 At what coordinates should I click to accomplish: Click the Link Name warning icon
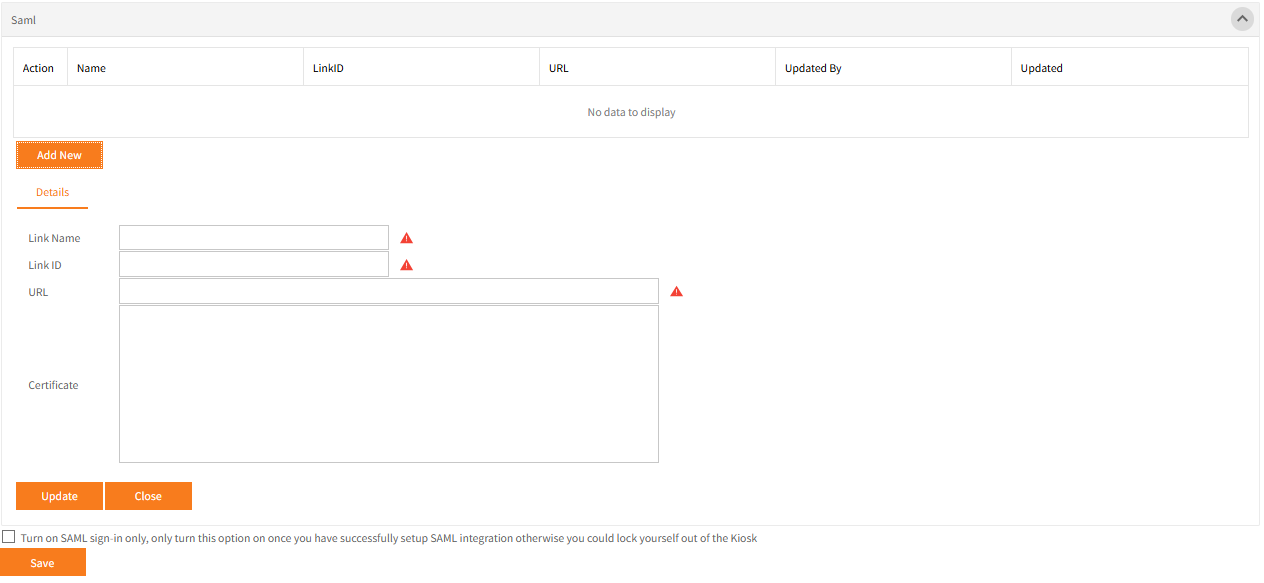[x=406, y=238]
